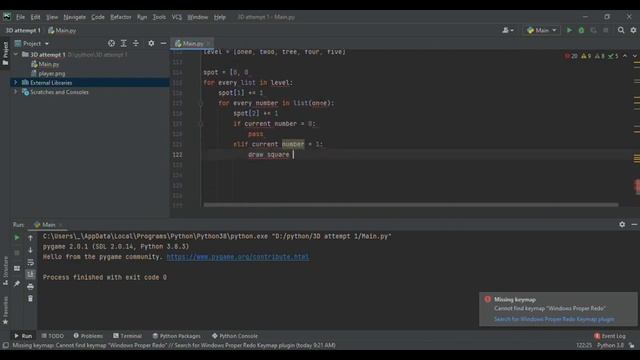Open the Python Console tool window
The height and width of the screenshot is (360, 640).
pos(234,336)
